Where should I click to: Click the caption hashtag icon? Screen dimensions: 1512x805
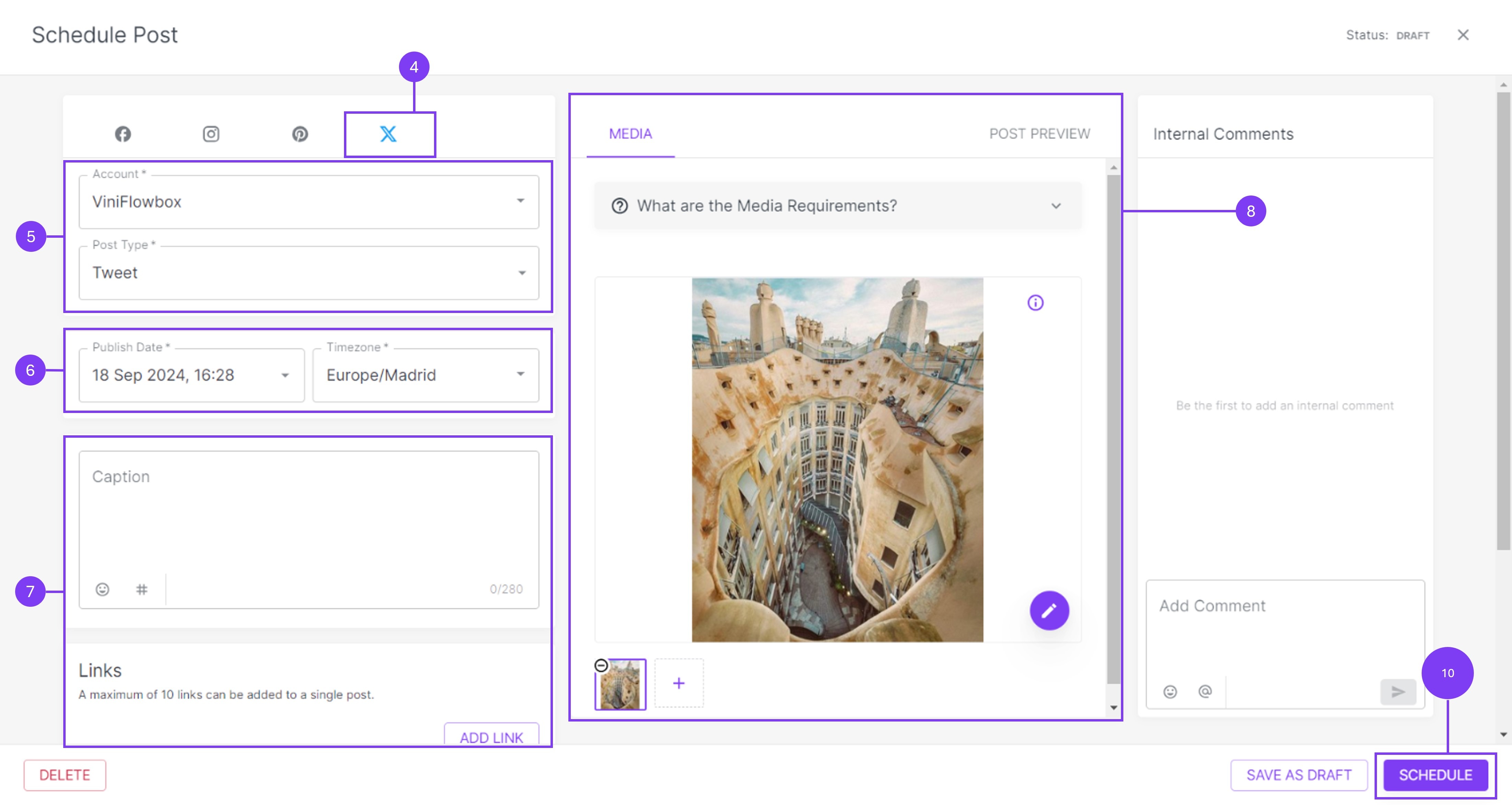point(142,589)
